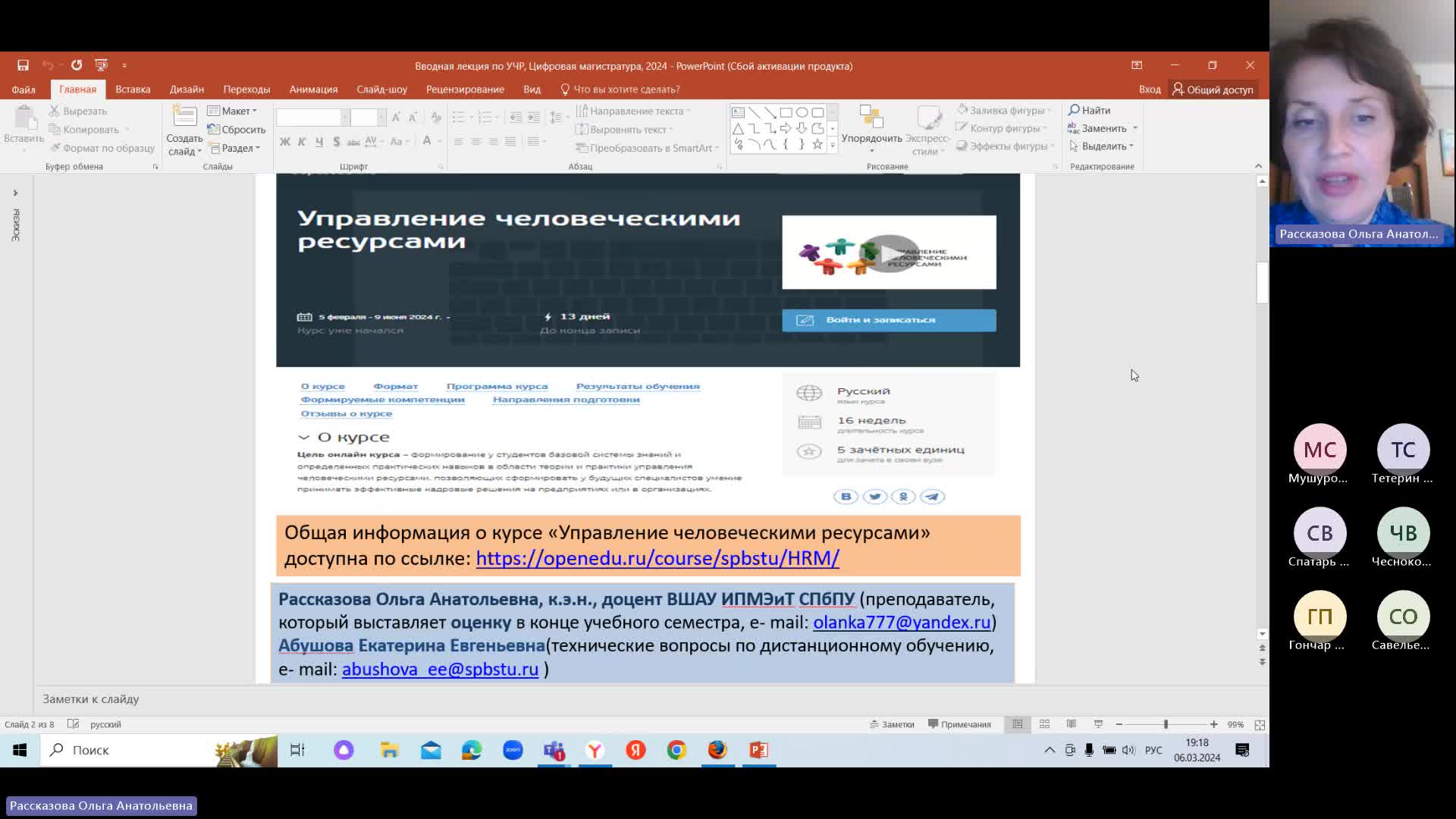The width and height of the screenshot is (1456, 819).
Task: Collapse the ribbon with the caret
Action: click(x=1258, y=166)
